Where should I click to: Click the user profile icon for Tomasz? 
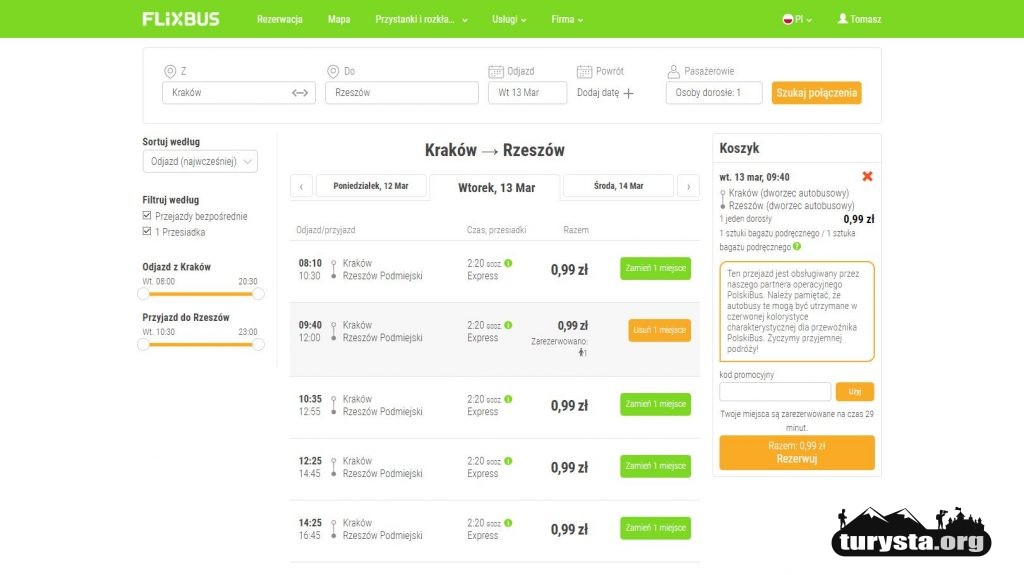[842, 19]
